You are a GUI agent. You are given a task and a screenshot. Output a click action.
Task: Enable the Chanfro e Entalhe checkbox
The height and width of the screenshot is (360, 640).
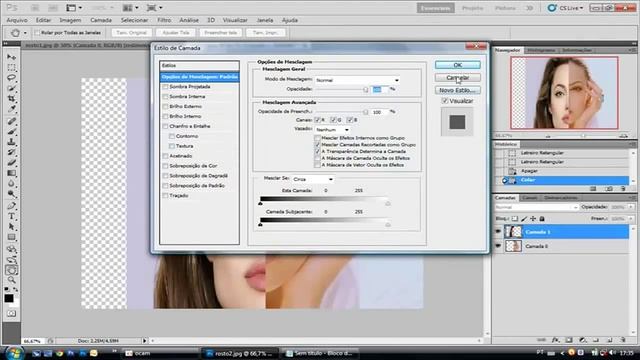165,127
